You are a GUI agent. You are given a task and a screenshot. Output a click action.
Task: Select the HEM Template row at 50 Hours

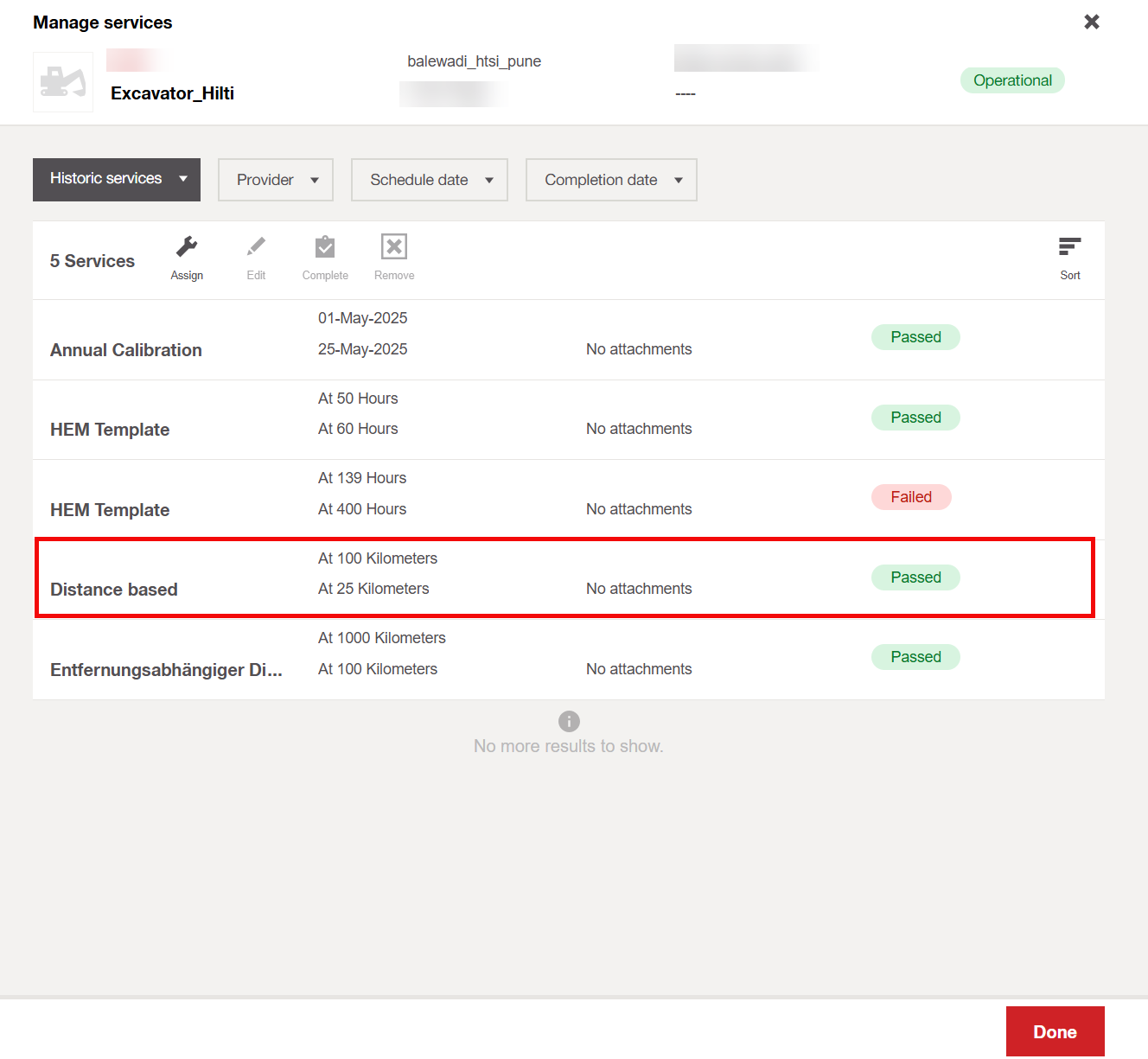[110, 429]
